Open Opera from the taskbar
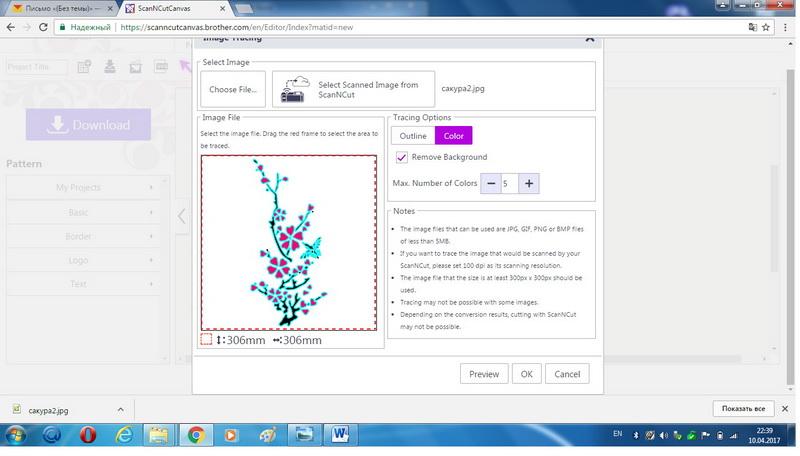 (88, 435)
